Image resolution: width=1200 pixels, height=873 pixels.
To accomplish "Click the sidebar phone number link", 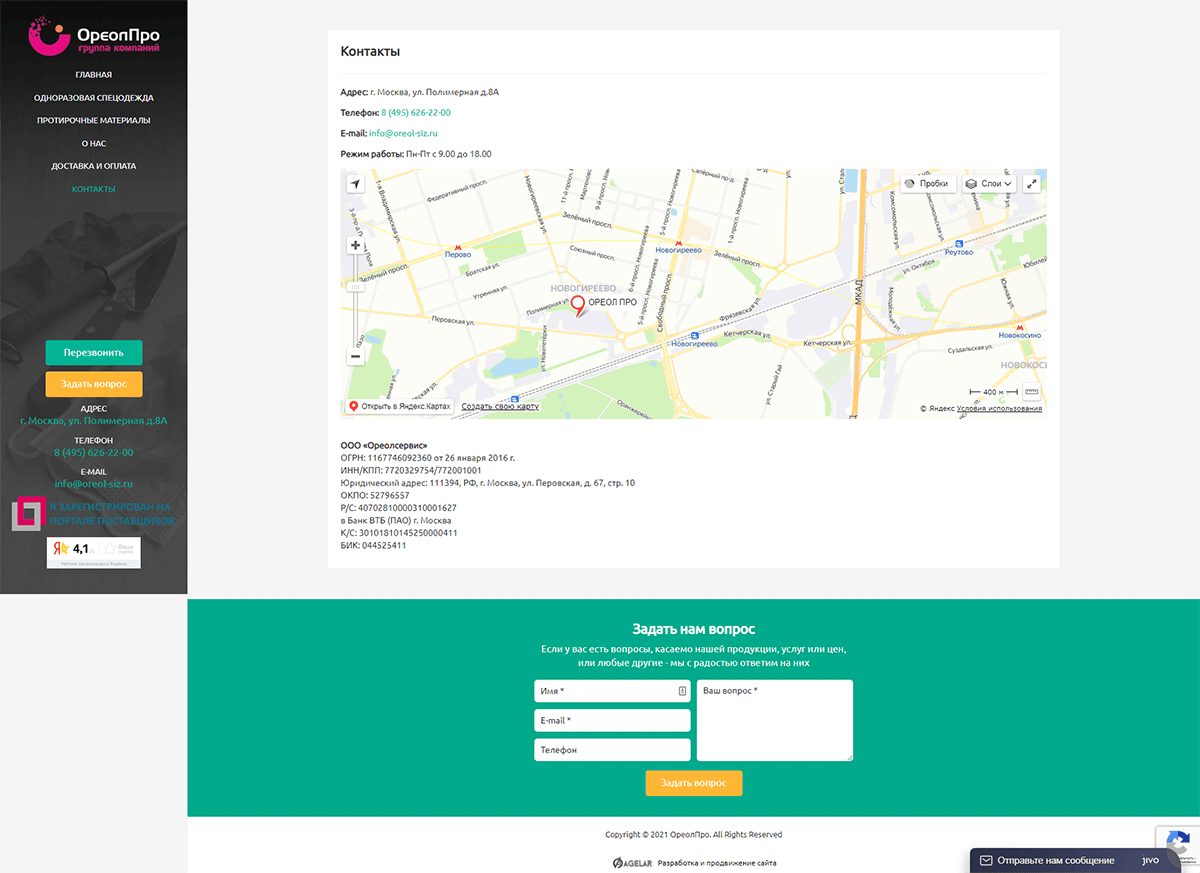I will pos(94,453).
